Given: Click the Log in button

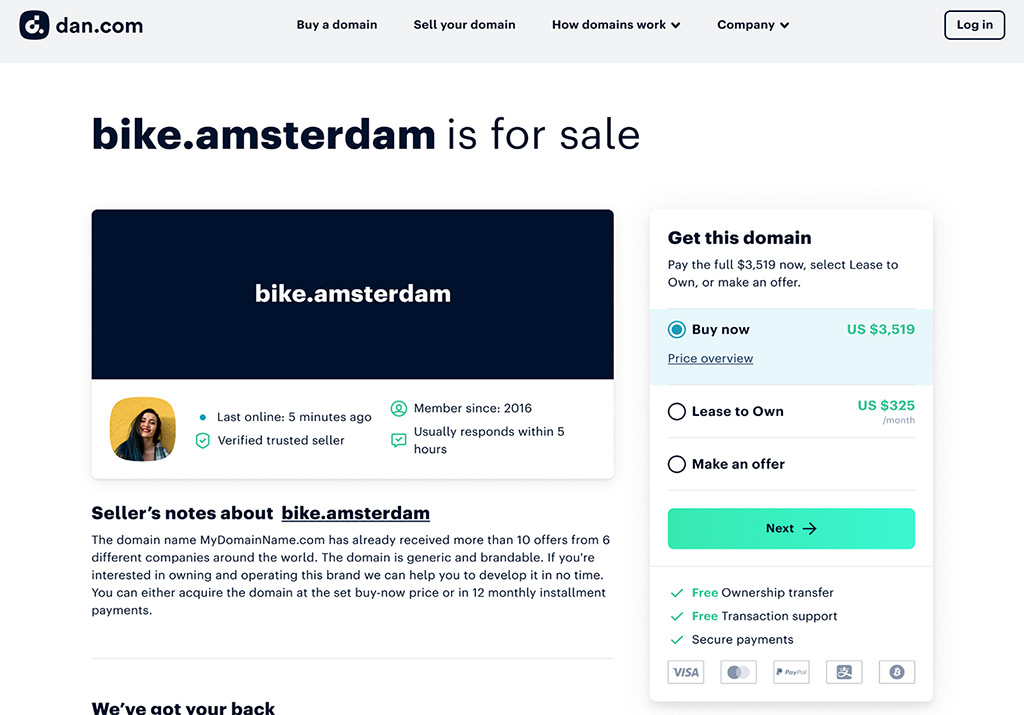Looking at the screenshot, I should [974, 25].
